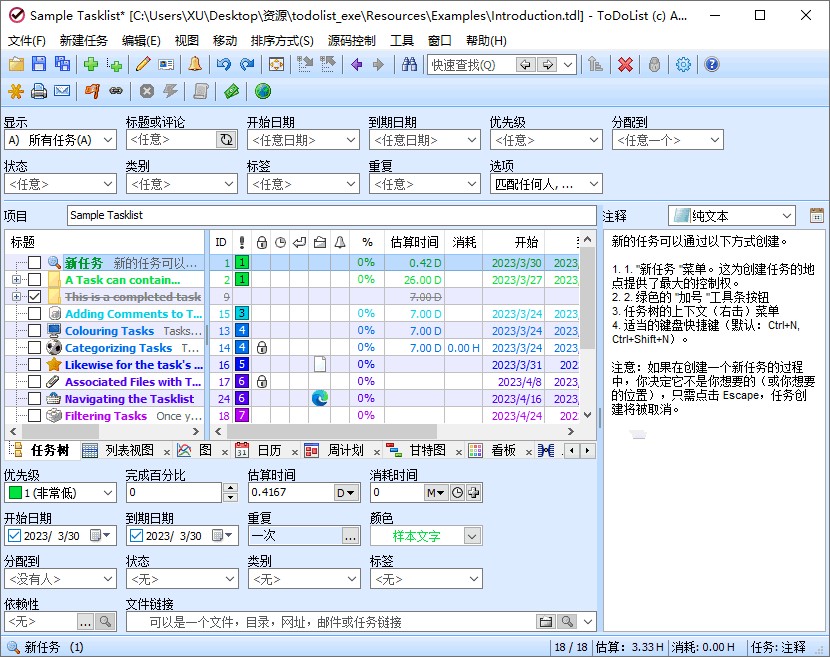This screenshot has width=830, height=657.
Task: Go to next task with right arrow
Action: point(378,65)
